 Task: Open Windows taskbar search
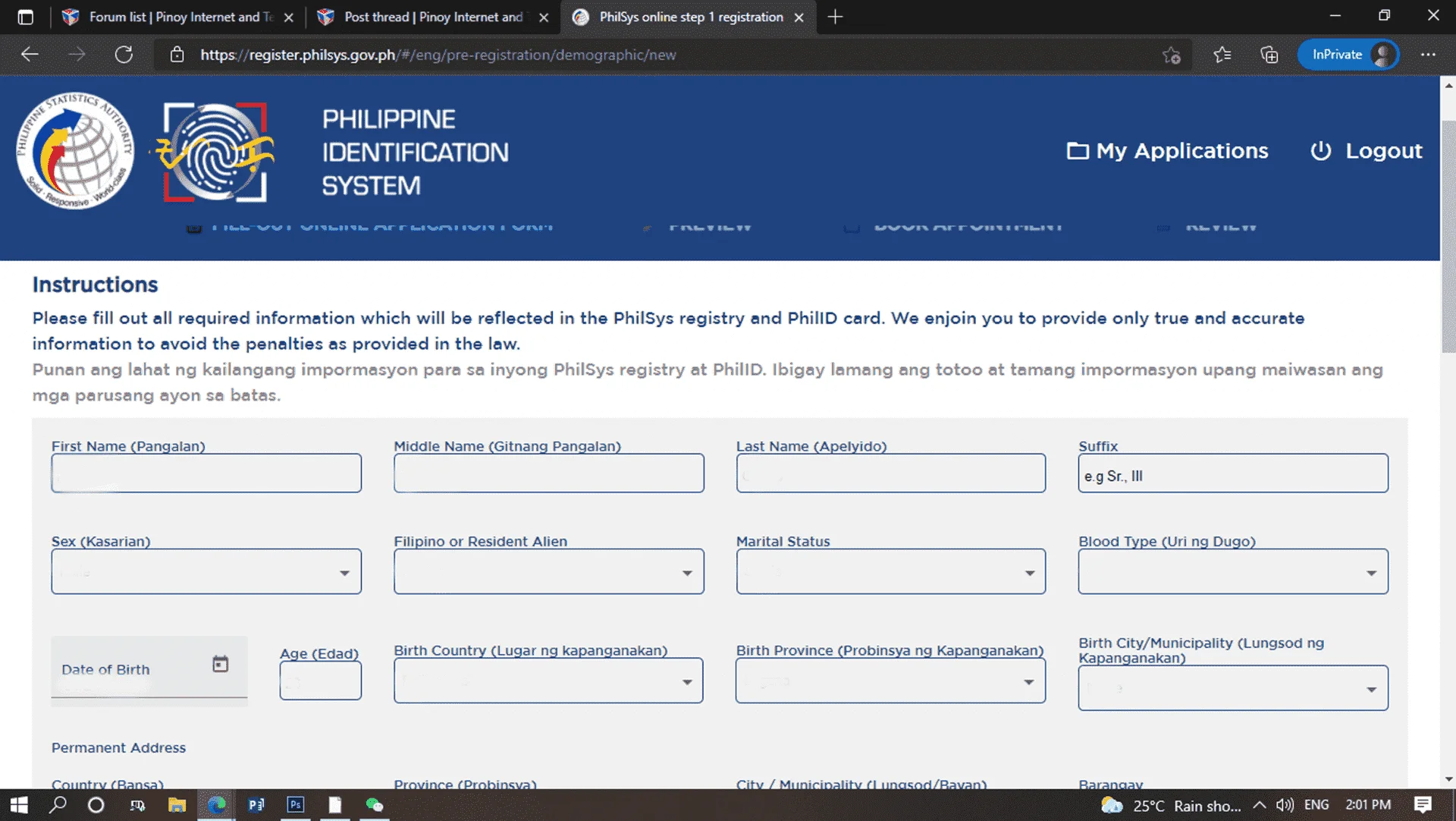(58, 805)
